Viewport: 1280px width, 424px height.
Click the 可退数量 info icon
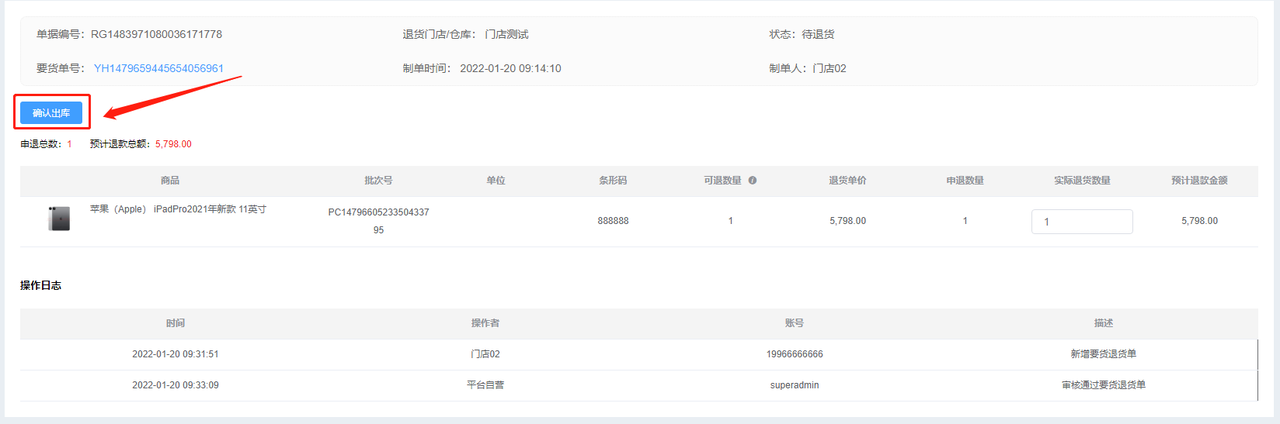pyautogui.click(x=752, y=181)
